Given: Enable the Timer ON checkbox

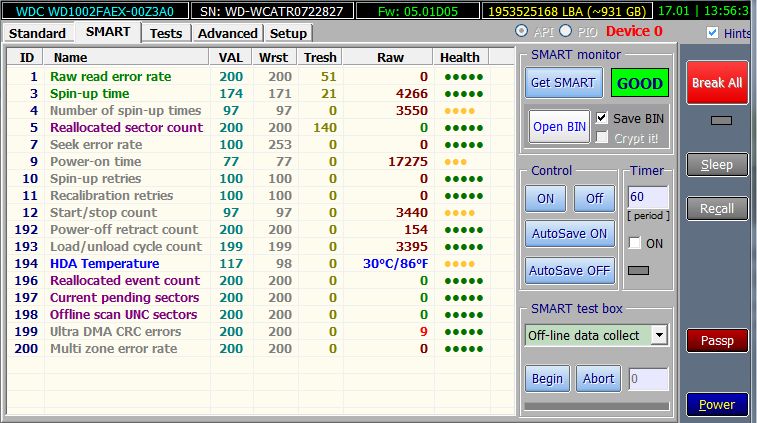Looking at the screenshot, I should click(634, 243).
